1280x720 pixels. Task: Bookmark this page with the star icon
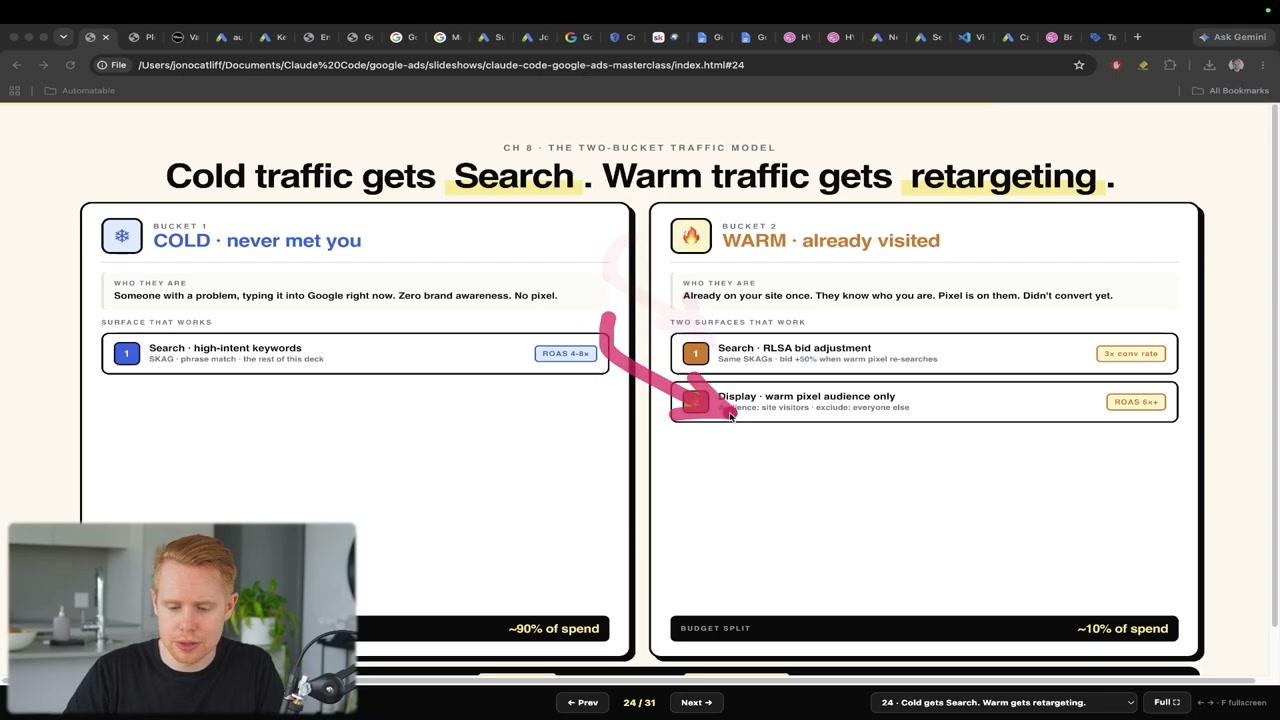click(x=1079, y=65)
